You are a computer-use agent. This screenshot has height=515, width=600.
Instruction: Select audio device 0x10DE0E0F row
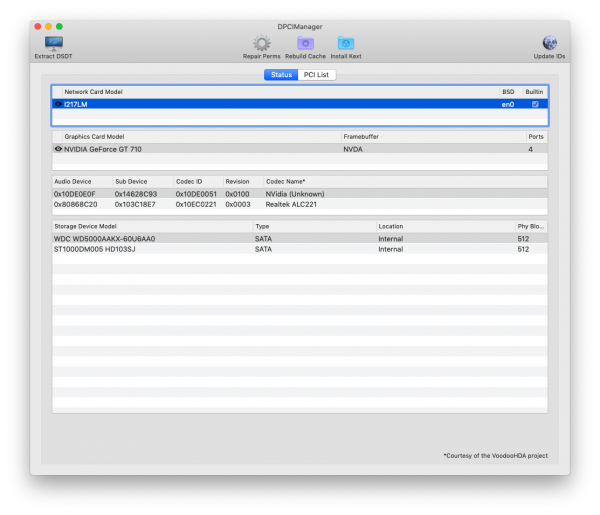tap(300, 194)
